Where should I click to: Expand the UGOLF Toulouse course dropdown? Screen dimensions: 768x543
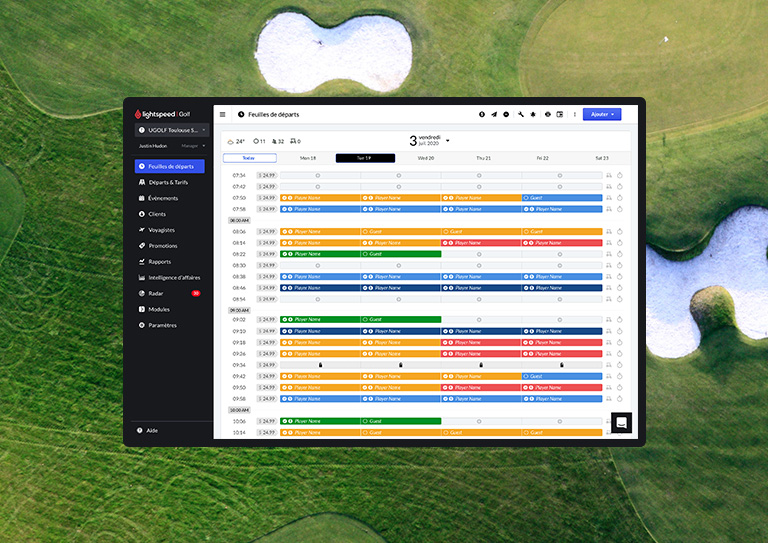point(204,130)
